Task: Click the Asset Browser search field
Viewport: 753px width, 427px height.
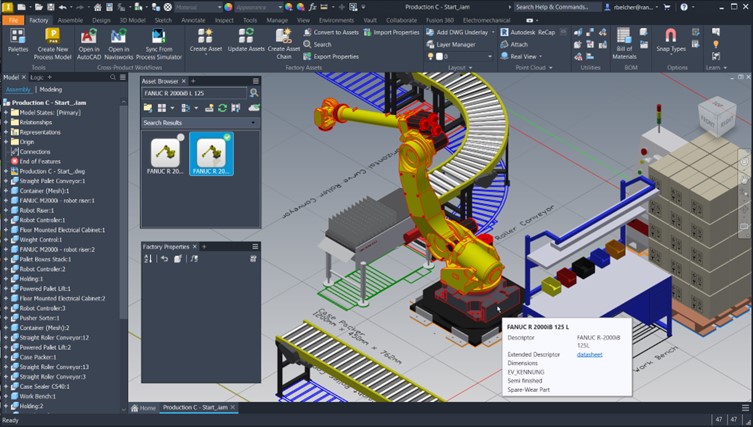Action: pos(194,93)
